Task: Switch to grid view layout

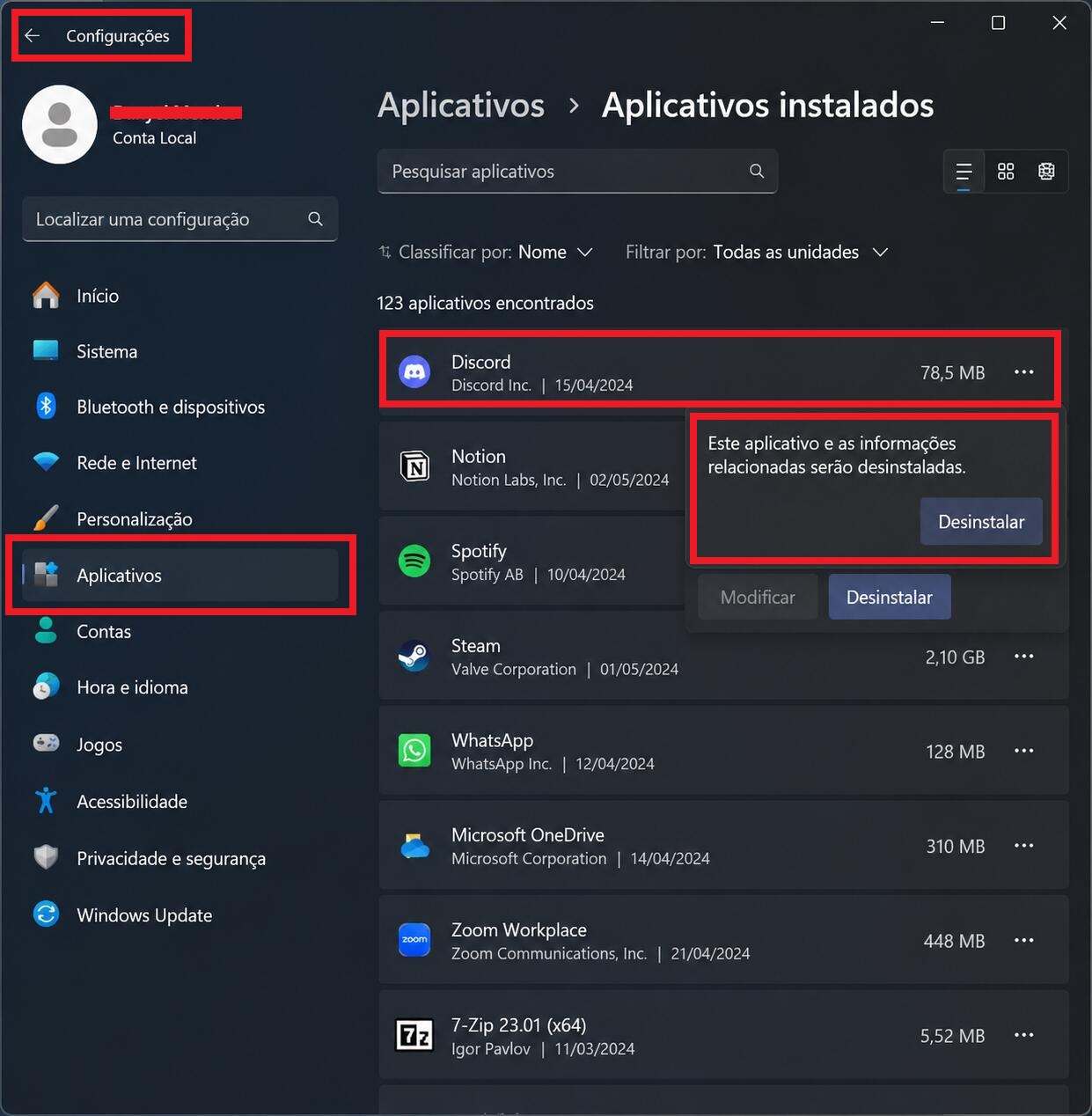Action: [x=1006, y=171]
